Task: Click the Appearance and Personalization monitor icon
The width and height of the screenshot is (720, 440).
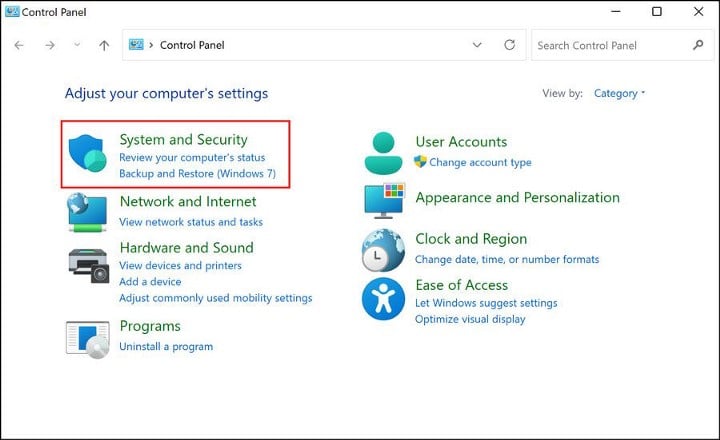Action: [x=384, y=201]
